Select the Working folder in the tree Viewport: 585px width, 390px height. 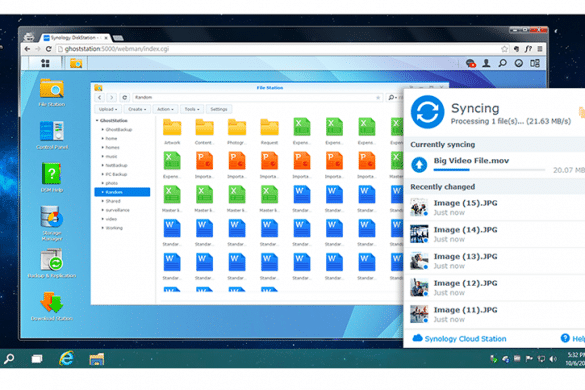[114, 228]
